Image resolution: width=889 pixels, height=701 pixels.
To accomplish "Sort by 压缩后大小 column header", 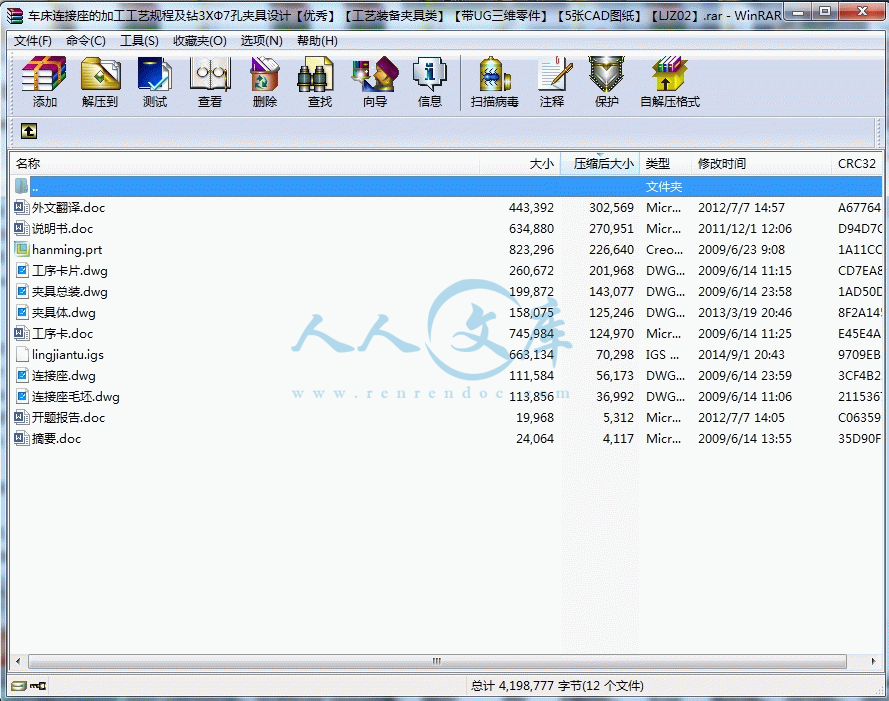I will pos(600,164).
